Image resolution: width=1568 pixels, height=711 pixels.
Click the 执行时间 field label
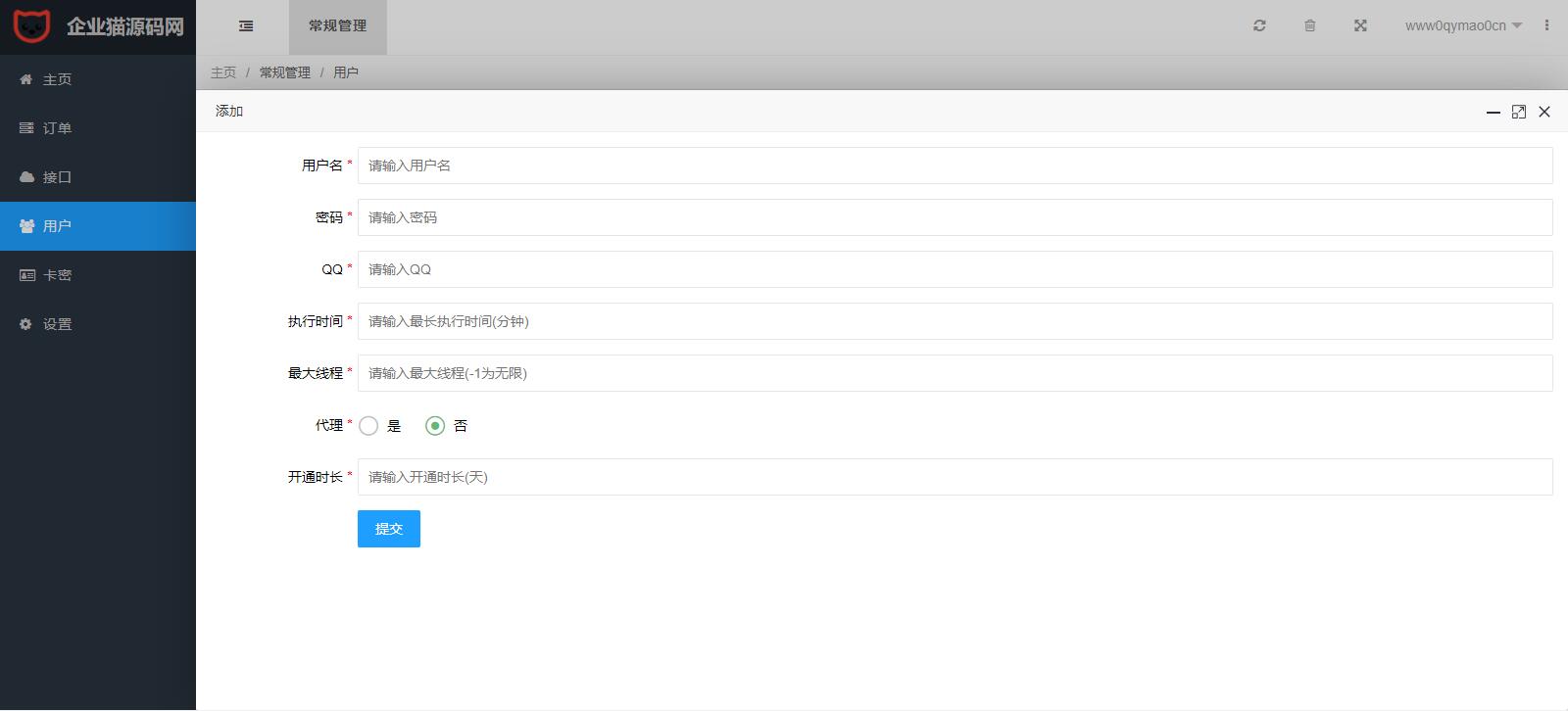316,321
